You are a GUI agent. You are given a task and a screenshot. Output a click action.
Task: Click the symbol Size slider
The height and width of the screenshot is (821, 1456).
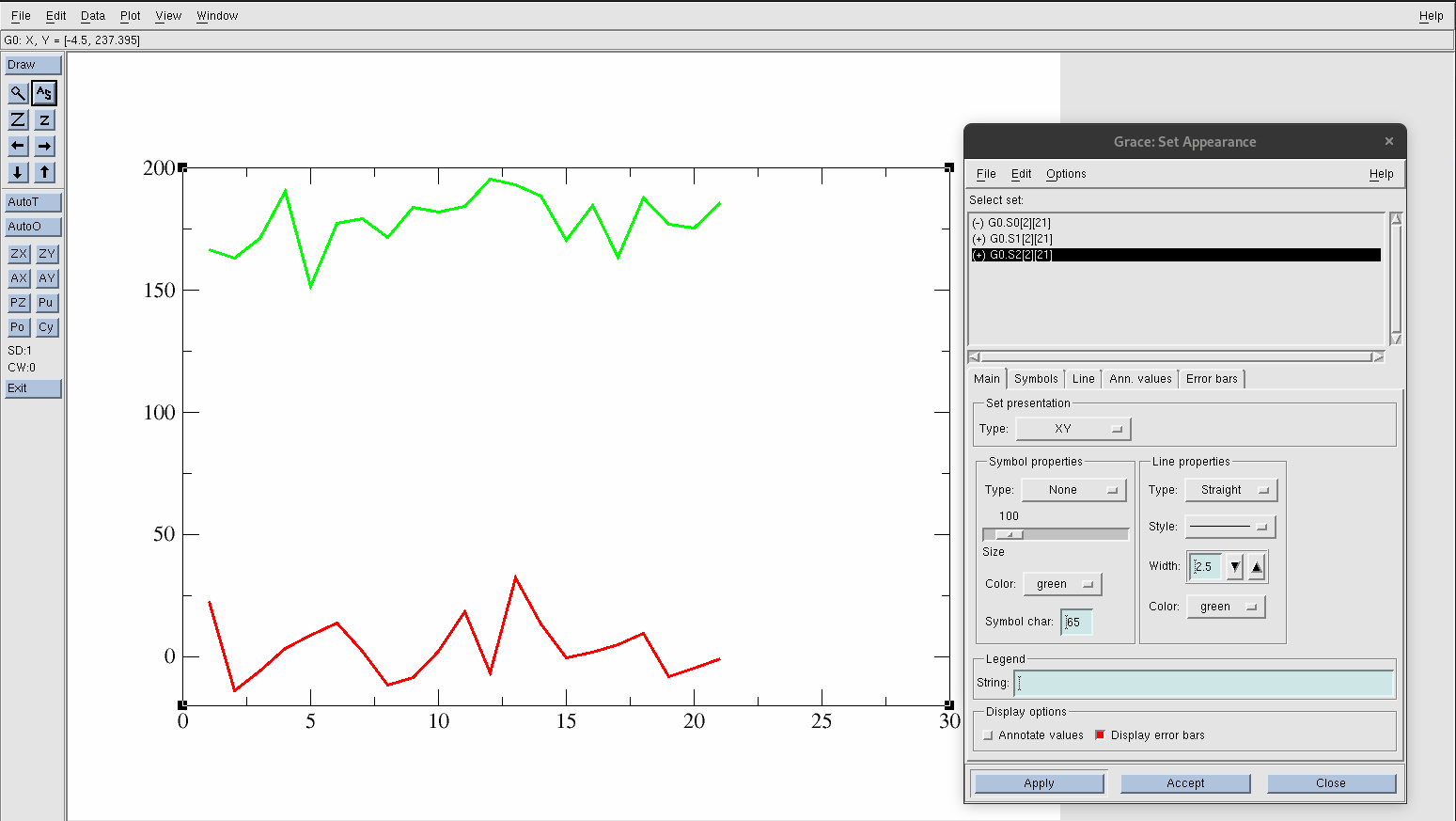pyautogui.click(x=1055, y=534)
